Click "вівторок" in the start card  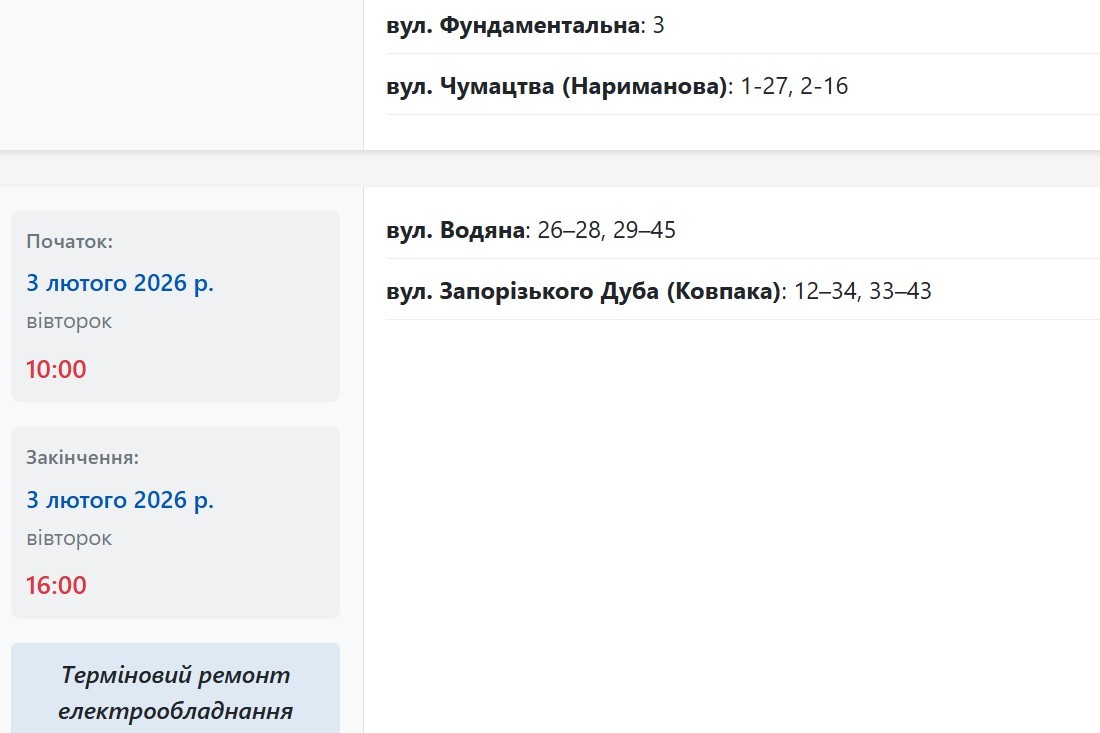69,322
